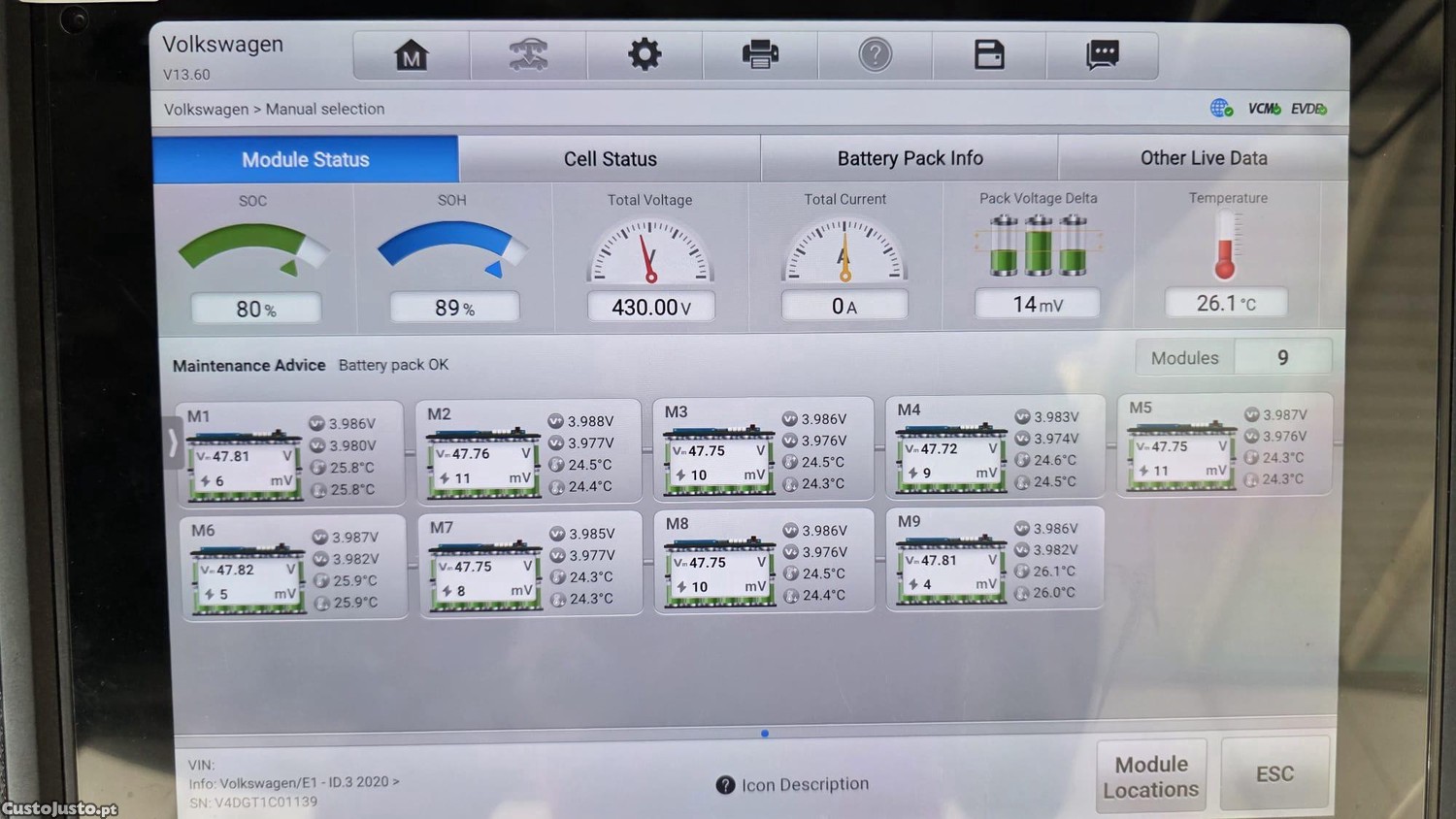Click the save floppy disk icon
Screen dimensions: 1456x819
point(989,54)
